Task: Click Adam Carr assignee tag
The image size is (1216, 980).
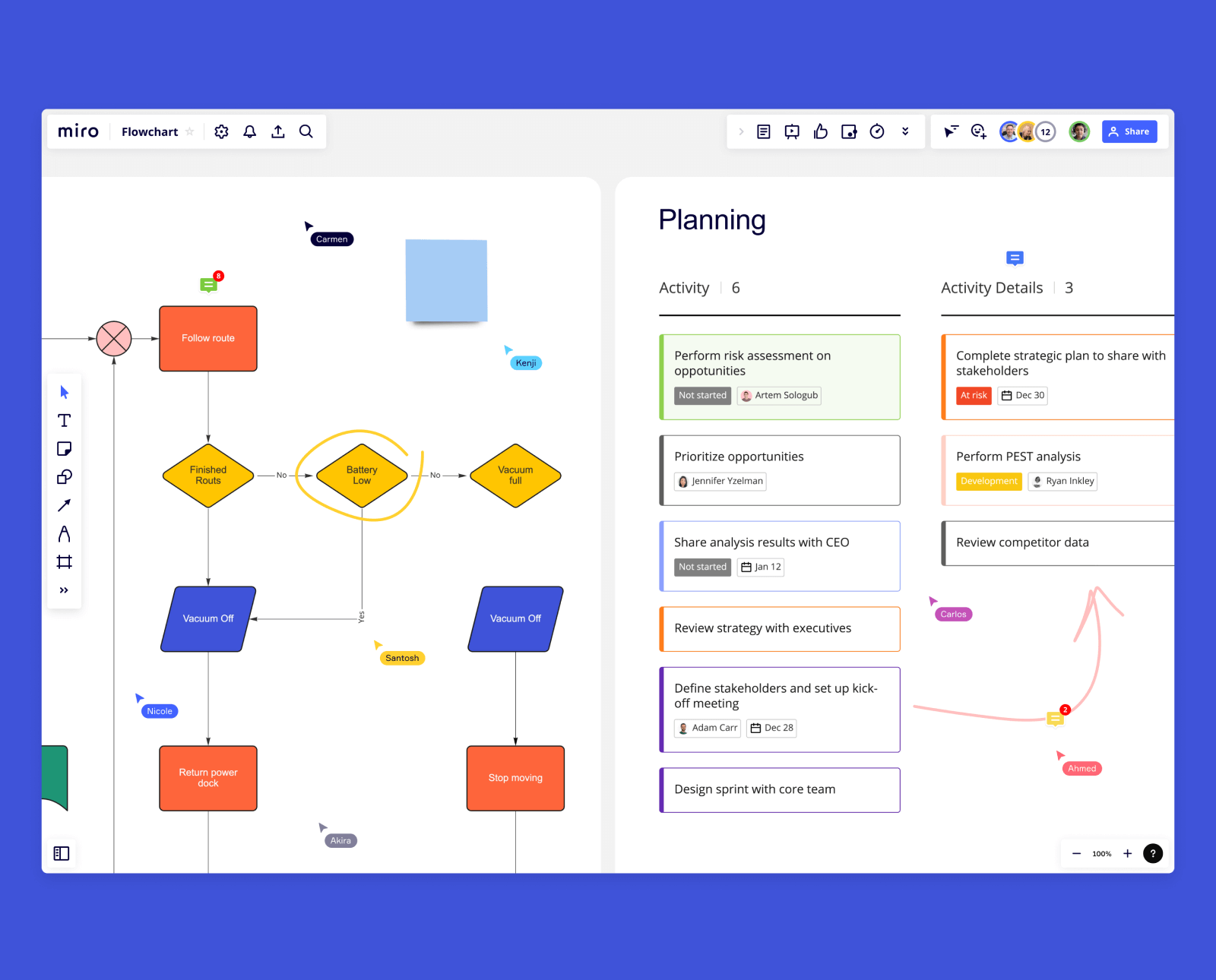Action: (708, 728)
